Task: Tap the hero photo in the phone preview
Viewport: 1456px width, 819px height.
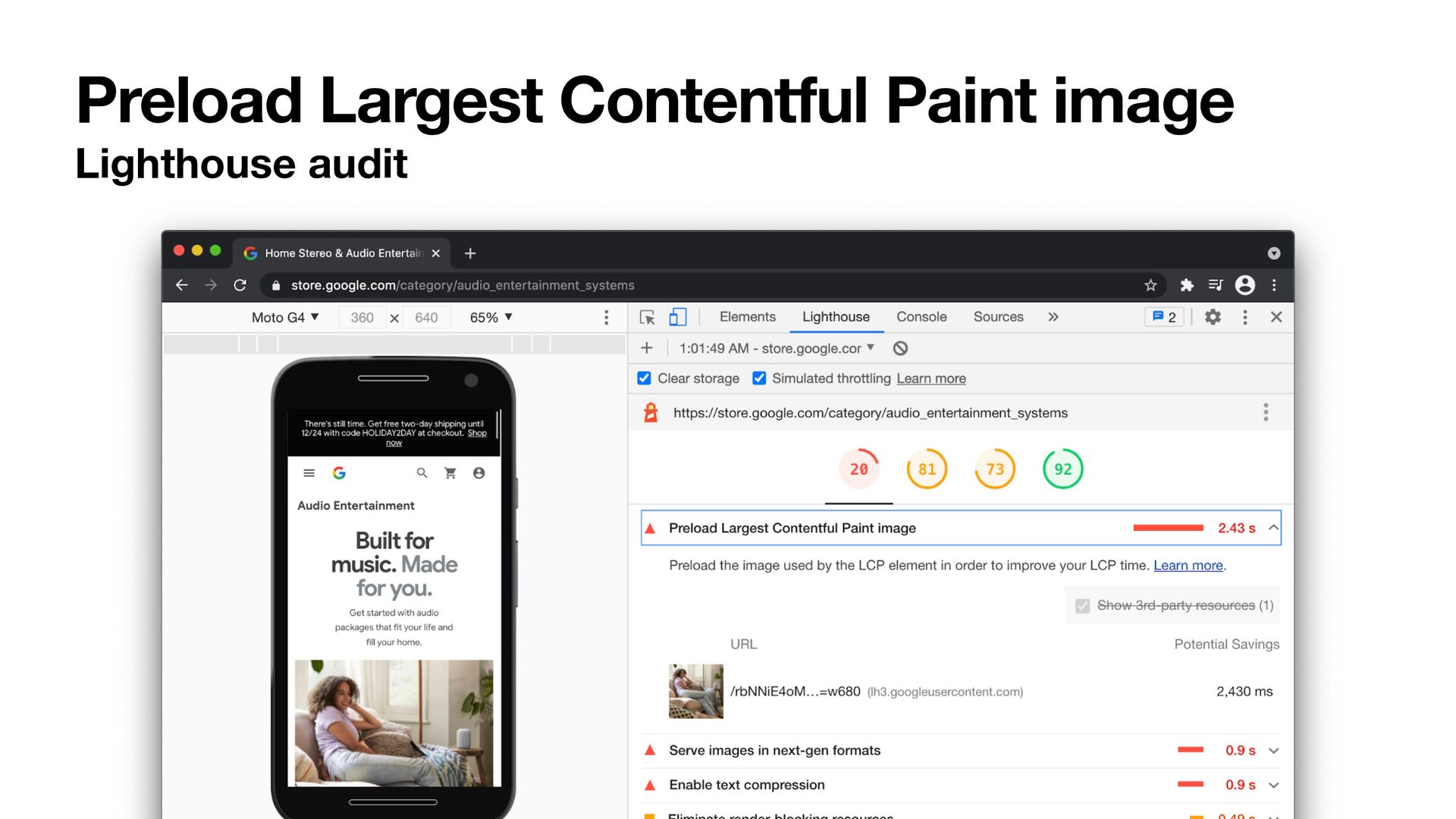Action: click(394, 723)
